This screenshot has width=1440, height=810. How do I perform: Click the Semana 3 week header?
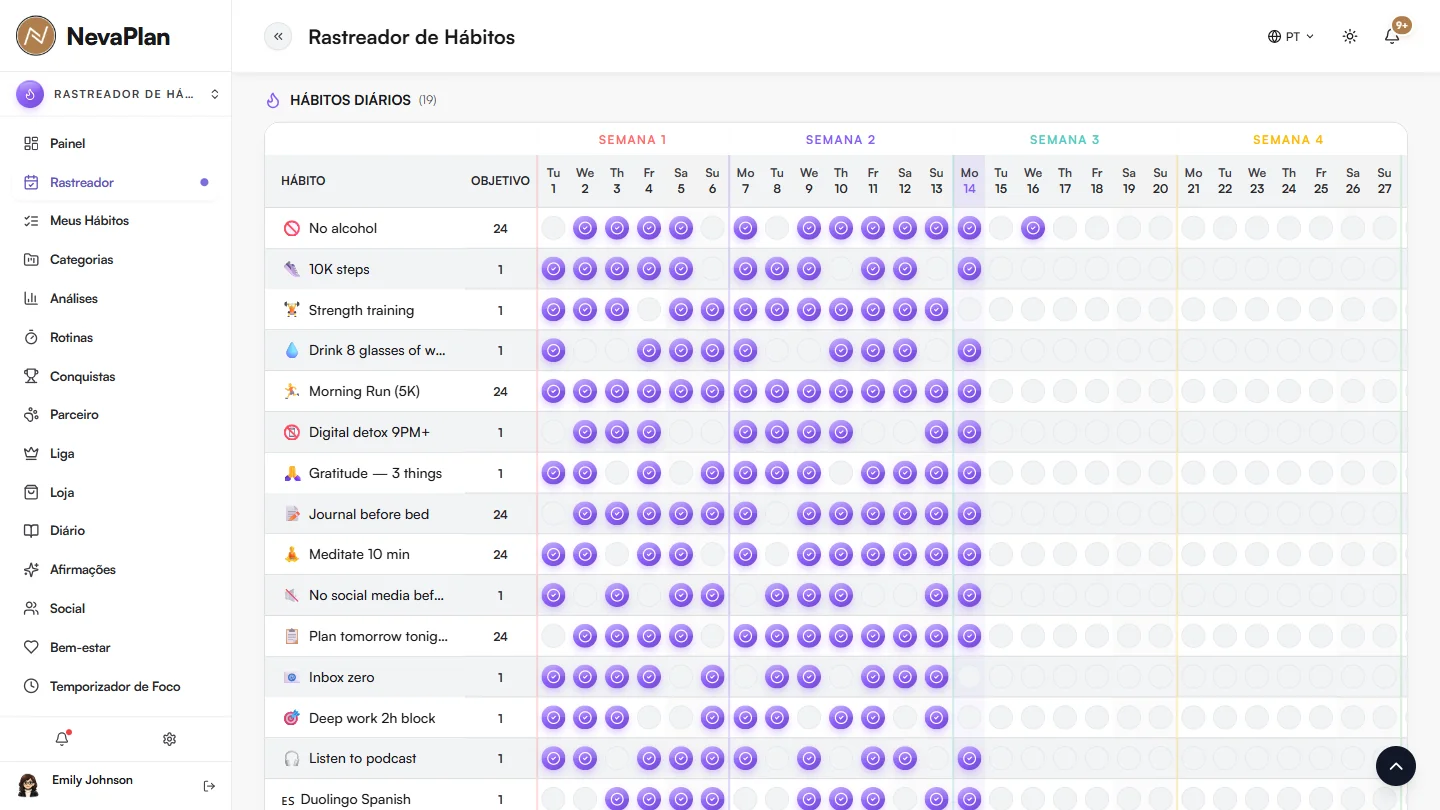(1065, 140)
